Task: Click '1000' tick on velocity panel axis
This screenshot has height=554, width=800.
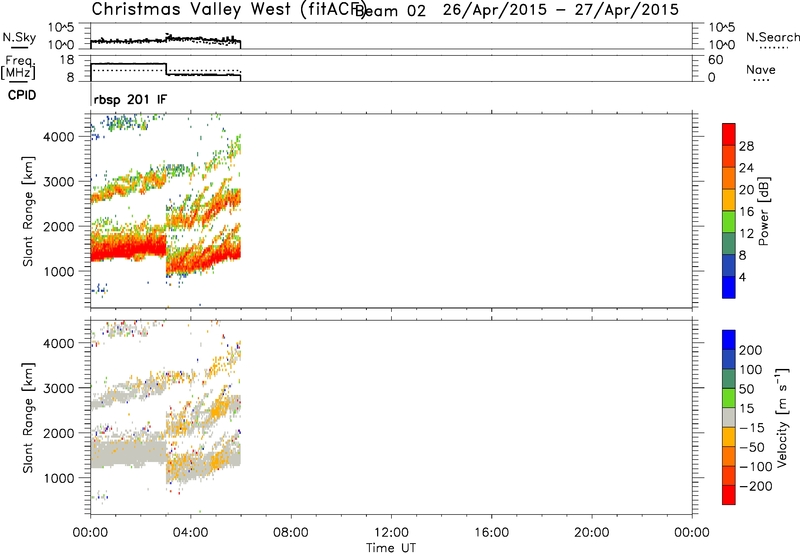Action: [x=59, y=478]
